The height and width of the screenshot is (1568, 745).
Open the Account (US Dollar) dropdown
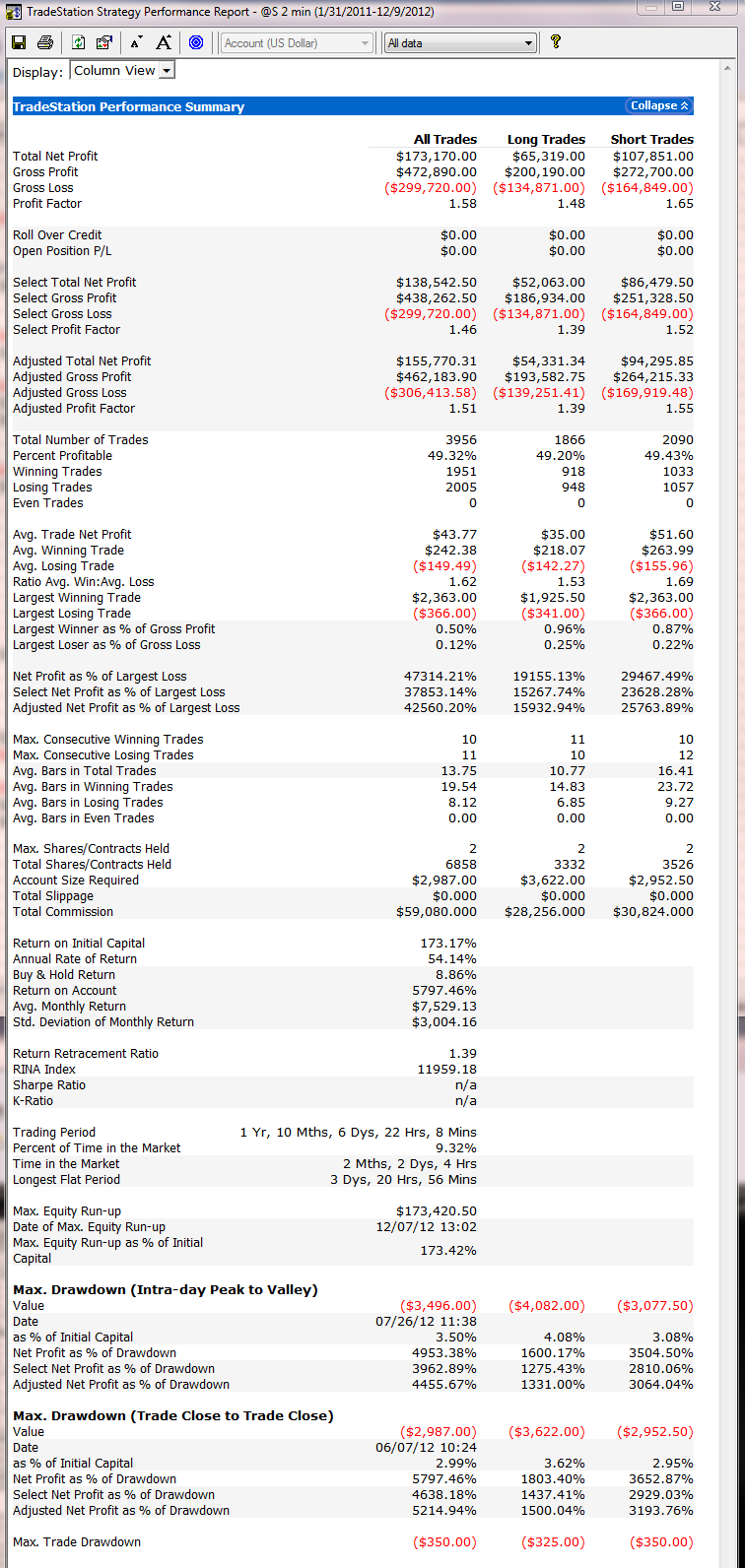297,43
